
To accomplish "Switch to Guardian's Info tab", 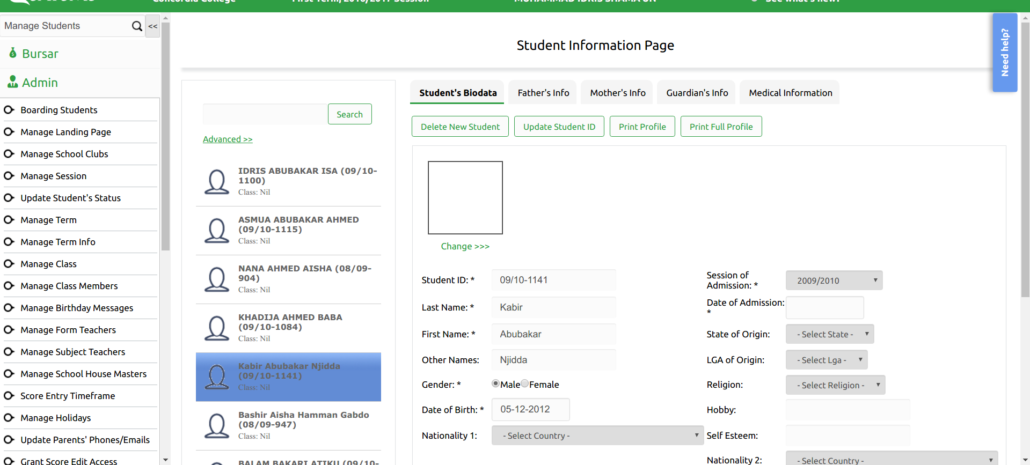I will tap(697, 93).
